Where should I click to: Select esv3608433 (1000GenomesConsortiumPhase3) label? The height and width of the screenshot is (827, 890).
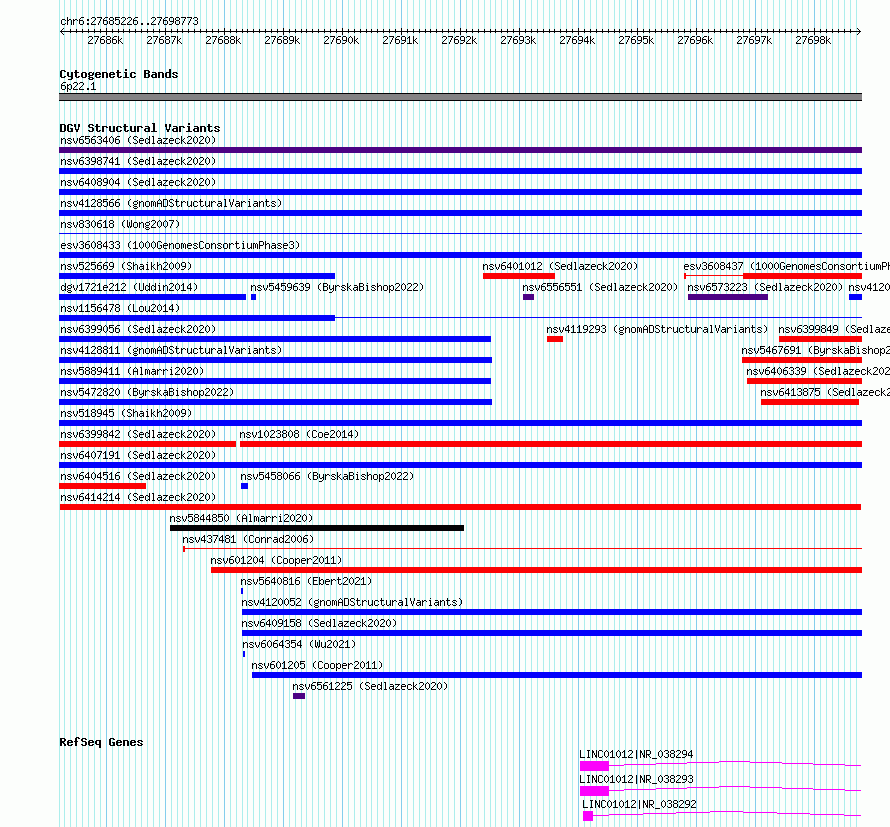pyautogui.click(x=180, y=245)
